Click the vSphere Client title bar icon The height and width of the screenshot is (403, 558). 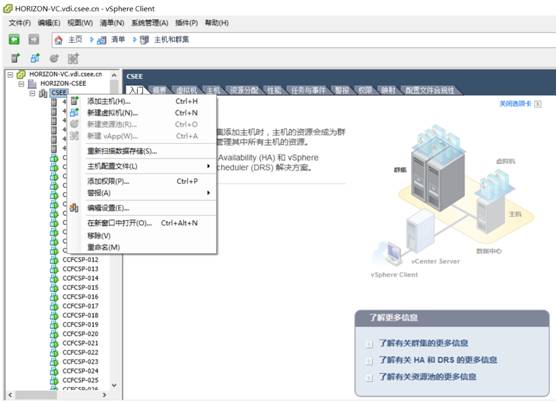pyautogui.click(x=7, y=8)
